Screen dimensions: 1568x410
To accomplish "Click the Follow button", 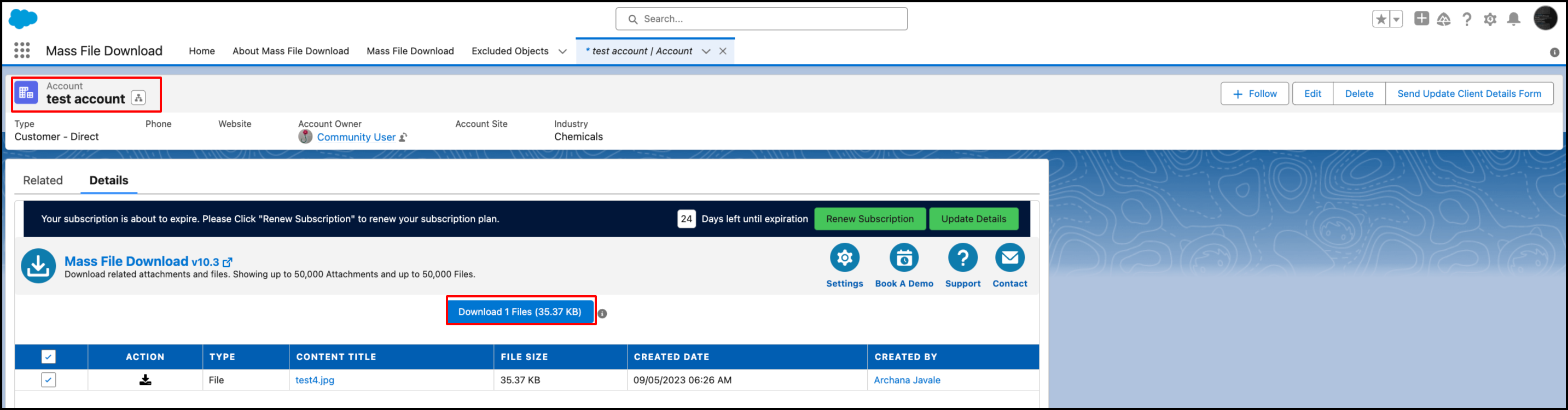I will (1255, 93).
